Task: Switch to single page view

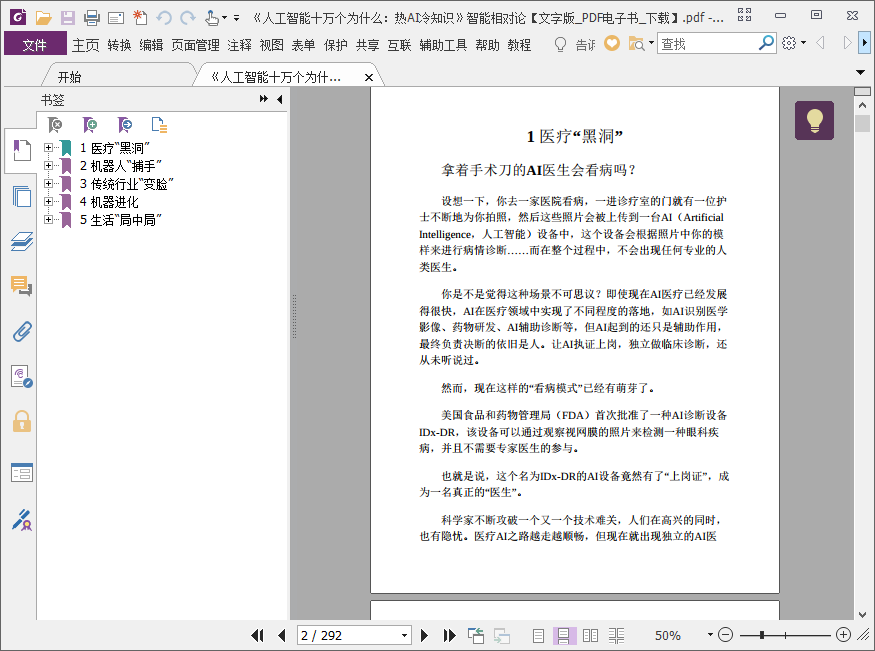Action: (x=538, y=635)
